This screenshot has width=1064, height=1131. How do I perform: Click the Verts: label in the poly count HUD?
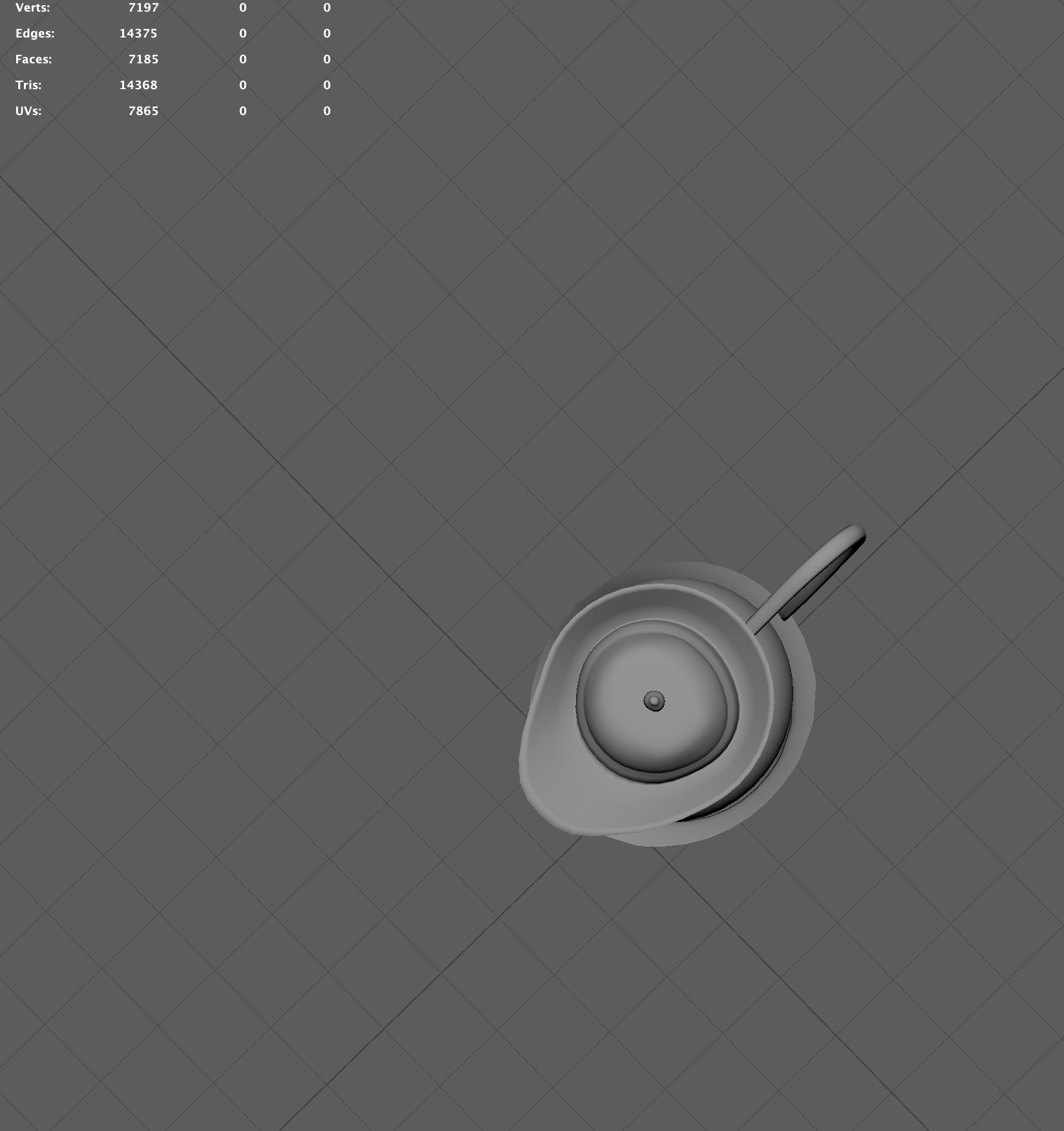click(x=32, y=8)
